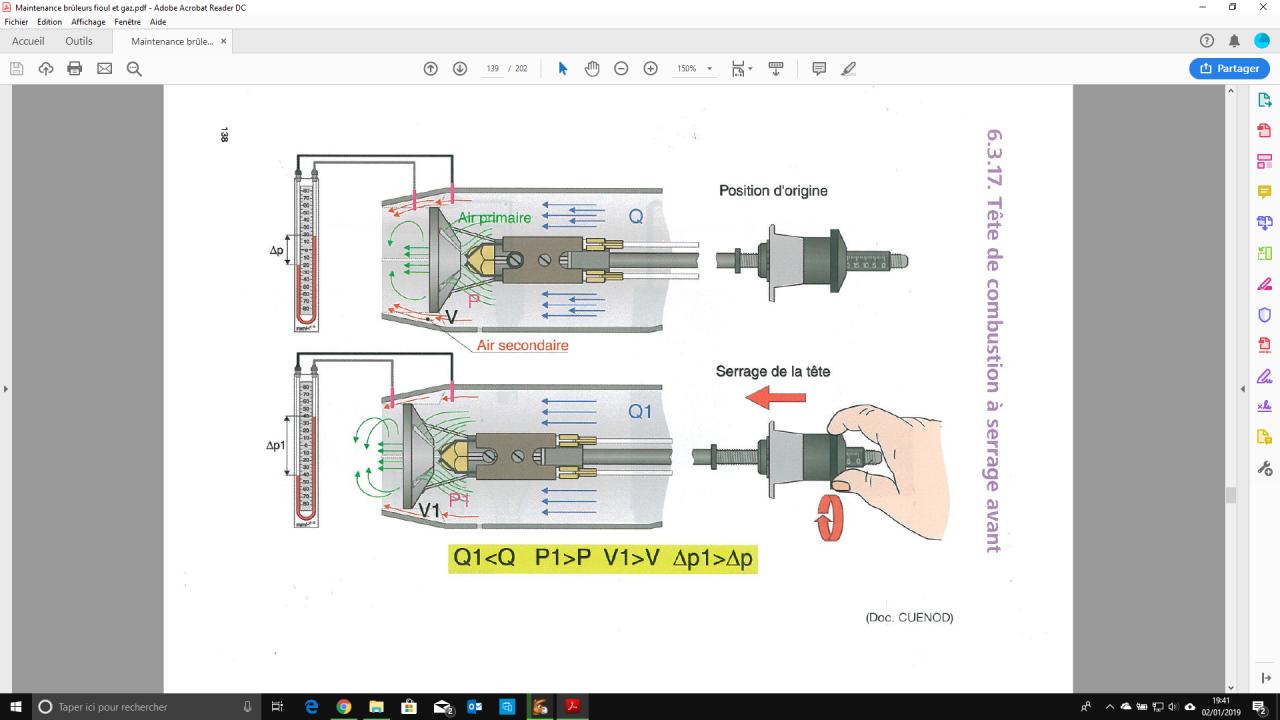Open the Edition menu

49,21
